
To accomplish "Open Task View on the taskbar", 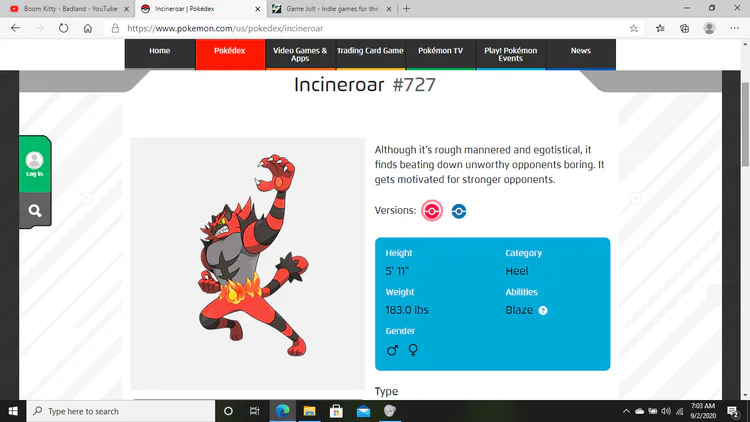I will 254,411.
